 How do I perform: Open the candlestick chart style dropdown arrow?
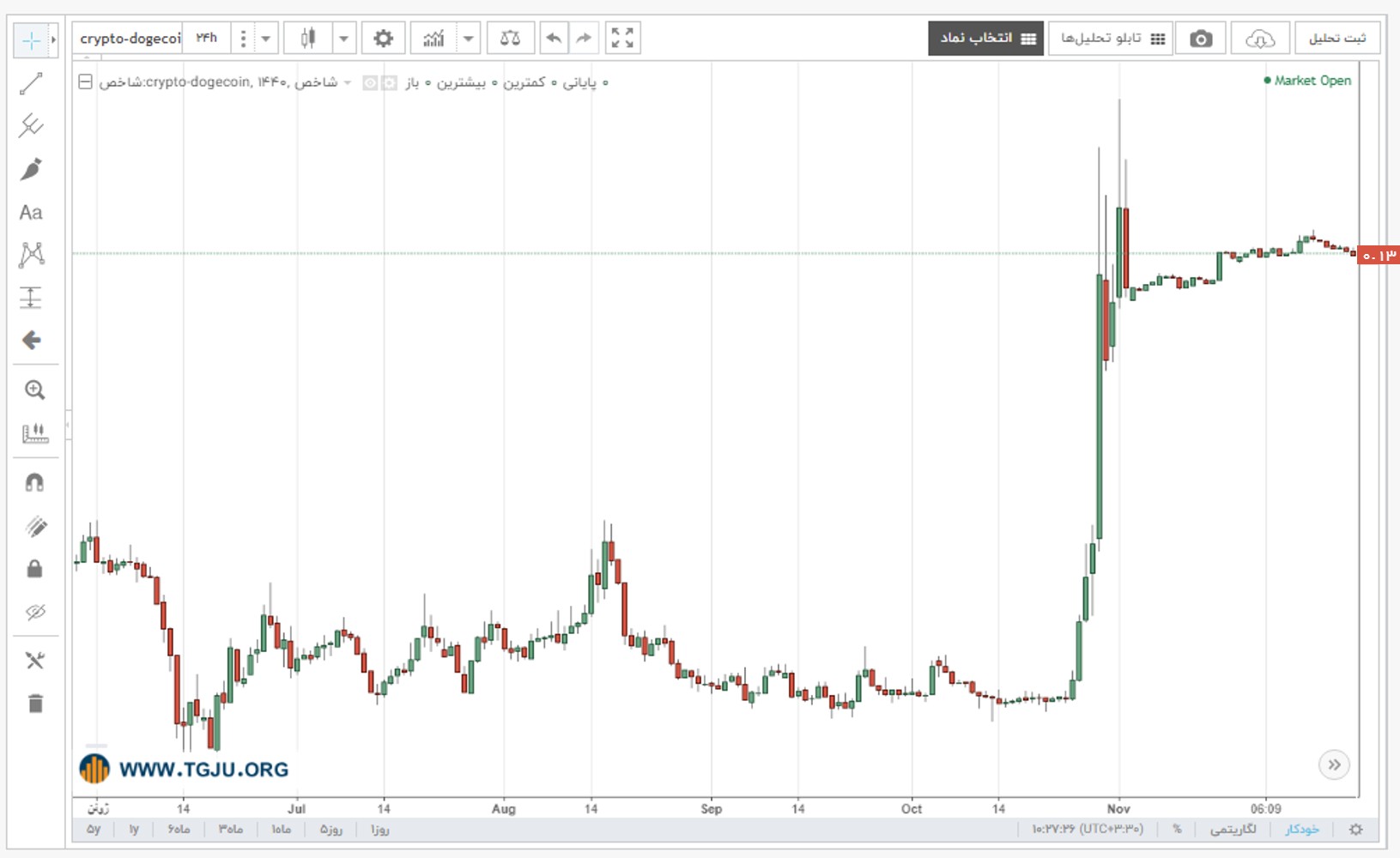343,39
